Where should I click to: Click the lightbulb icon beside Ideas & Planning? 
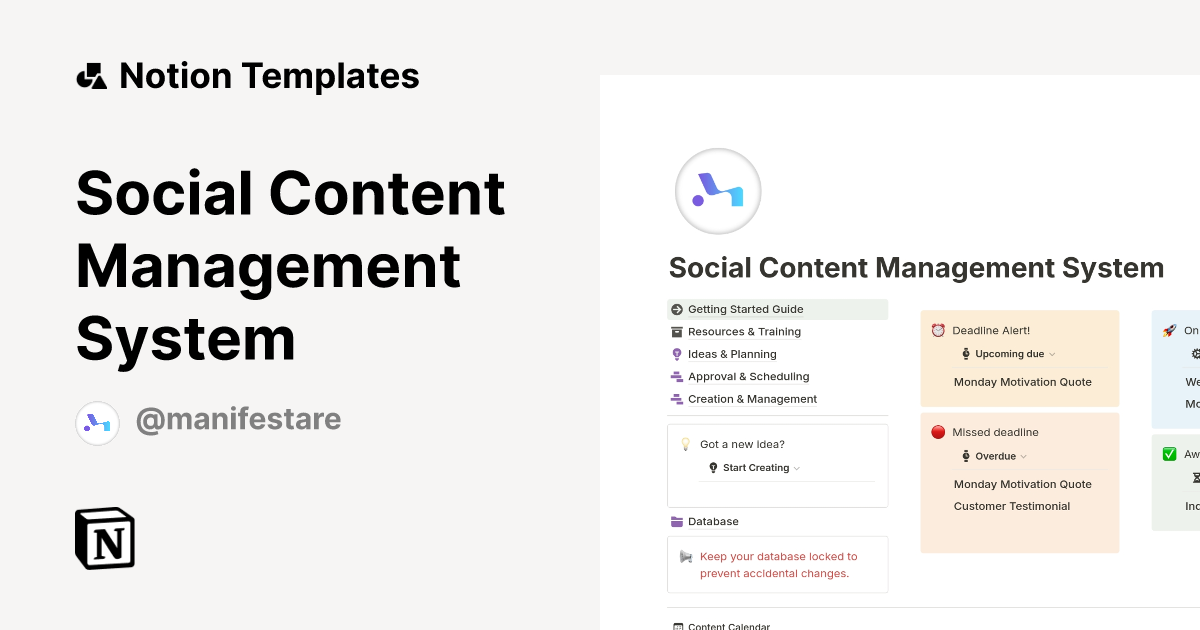click(x=677, y=354)
